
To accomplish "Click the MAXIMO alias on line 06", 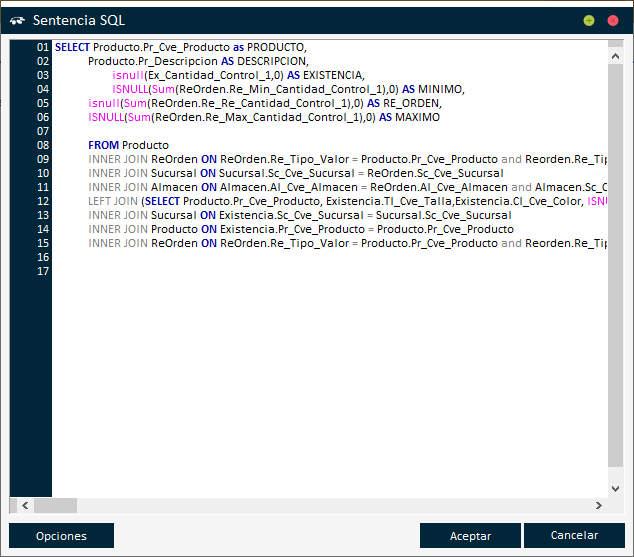I will tap(417, 117).
